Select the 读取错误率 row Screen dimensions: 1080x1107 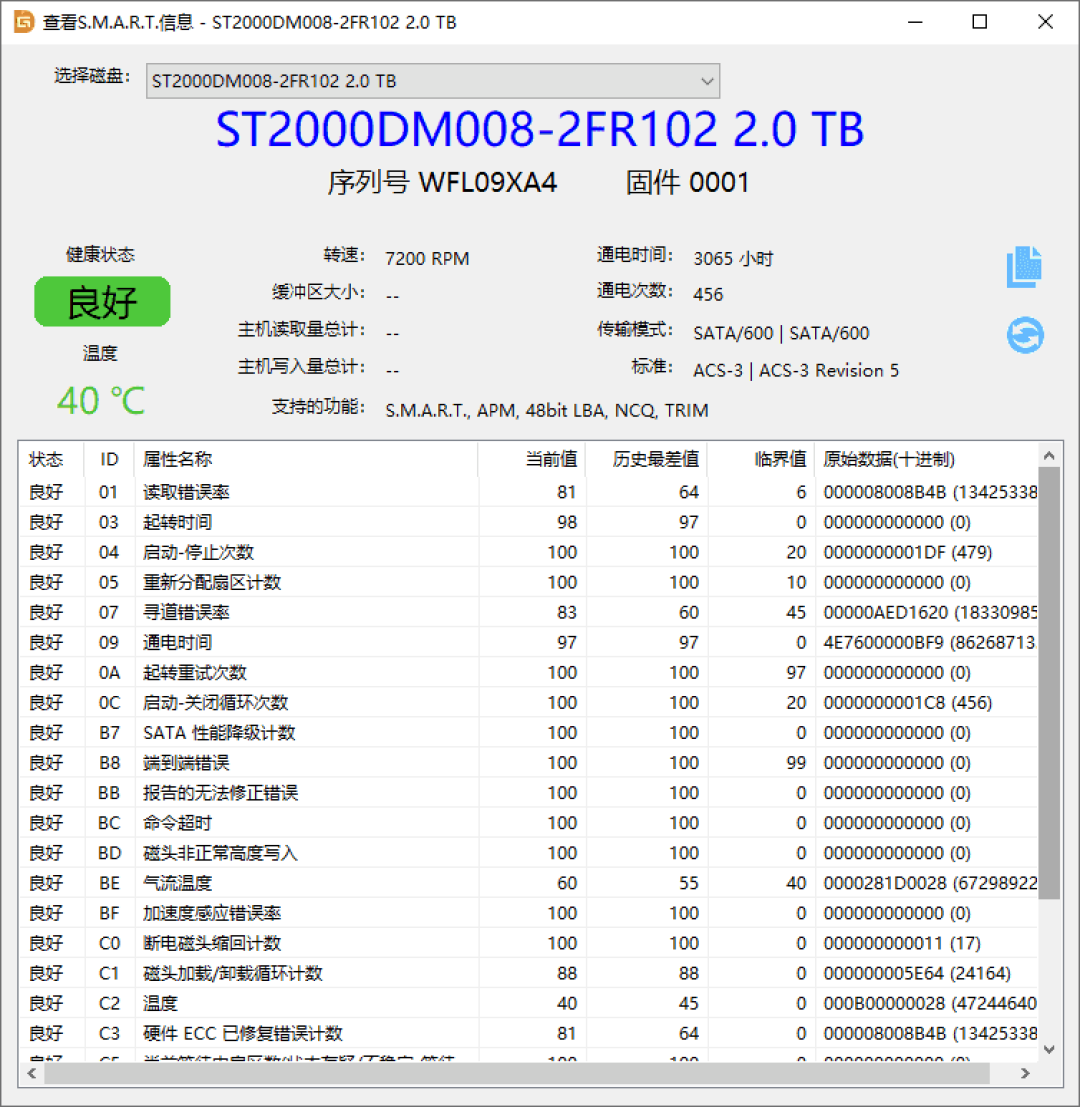coord(529,492)
